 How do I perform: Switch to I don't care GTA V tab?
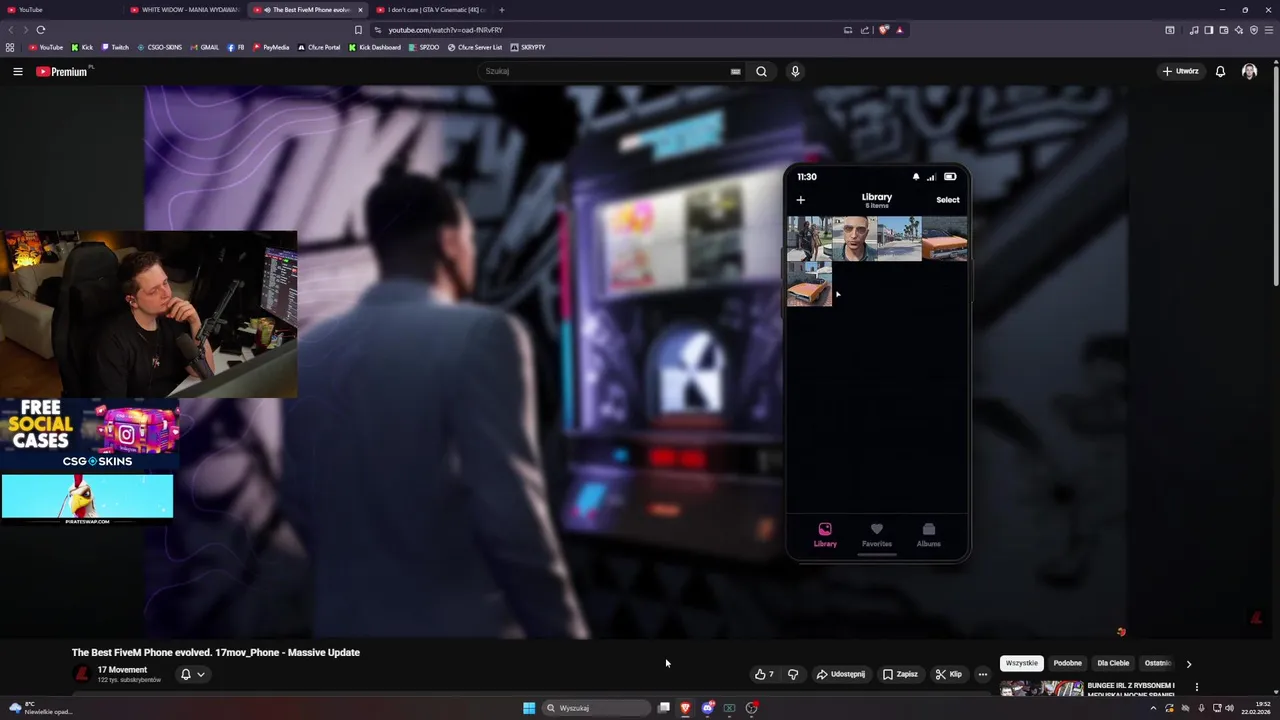pos(430,10)
